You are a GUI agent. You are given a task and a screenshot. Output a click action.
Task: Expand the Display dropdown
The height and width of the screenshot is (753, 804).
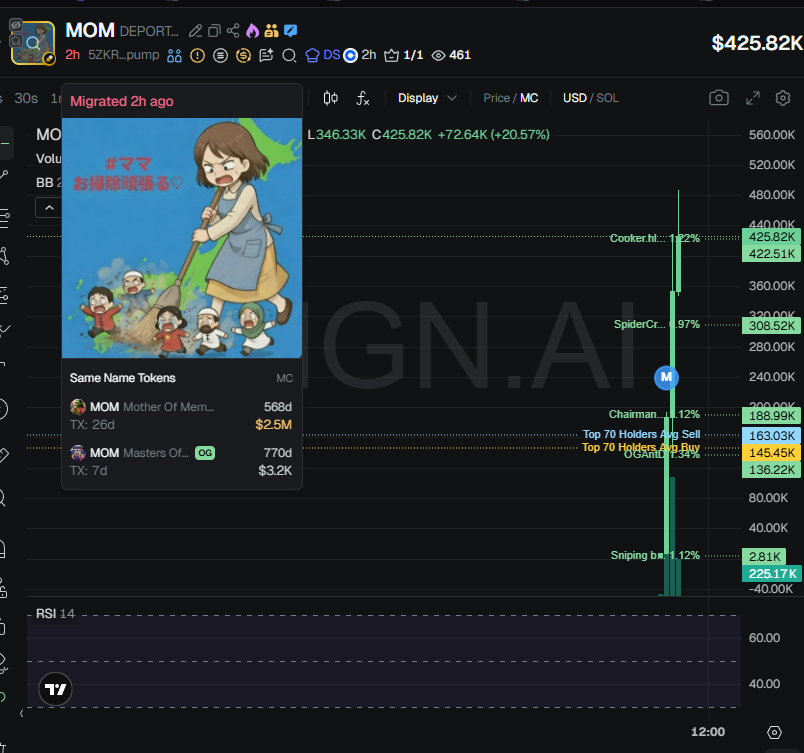click(x=427, y=98)
